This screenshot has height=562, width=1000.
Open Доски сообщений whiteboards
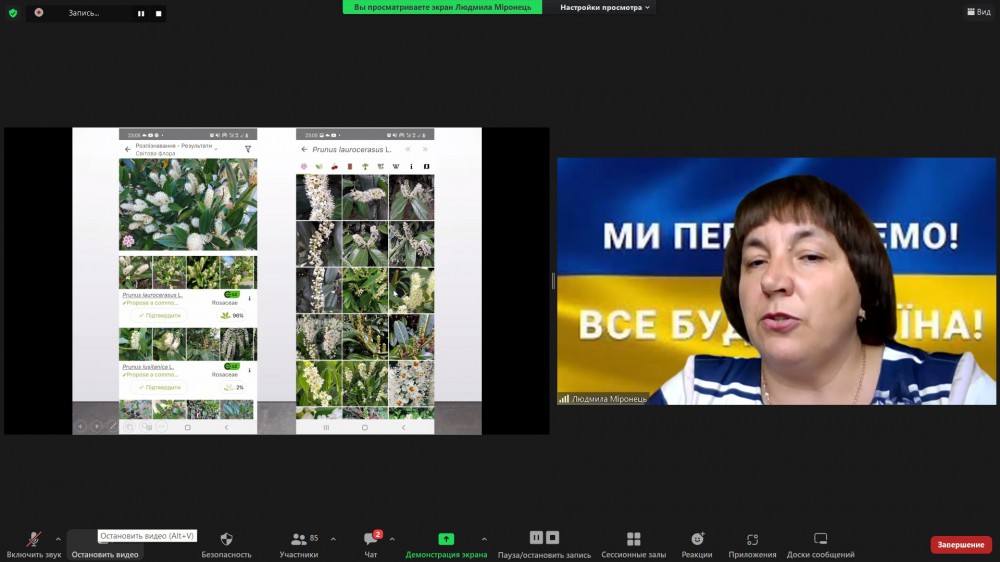click(x=820, y=540)
